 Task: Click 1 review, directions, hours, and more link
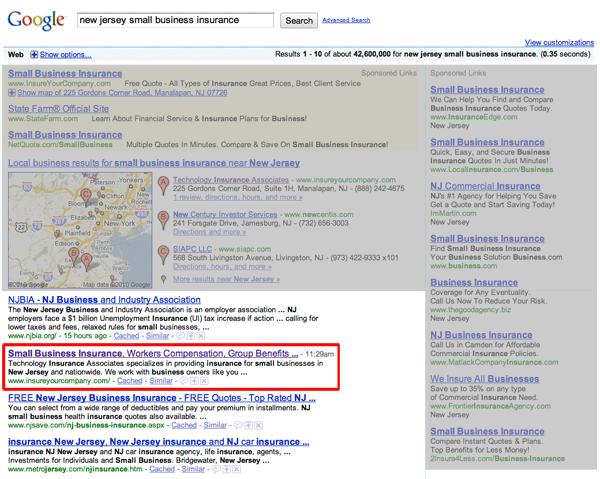[238, 197]
